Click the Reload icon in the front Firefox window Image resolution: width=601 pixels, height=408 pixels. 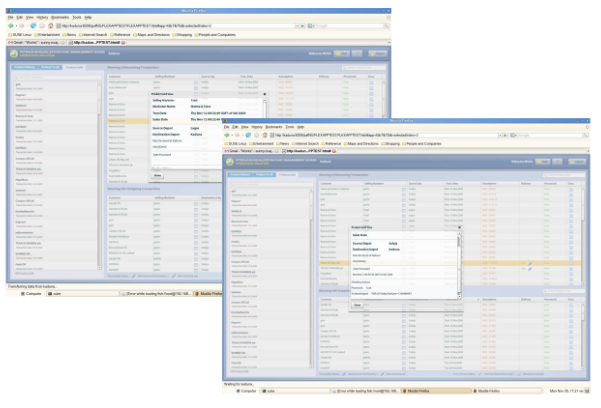coord(248,134)
